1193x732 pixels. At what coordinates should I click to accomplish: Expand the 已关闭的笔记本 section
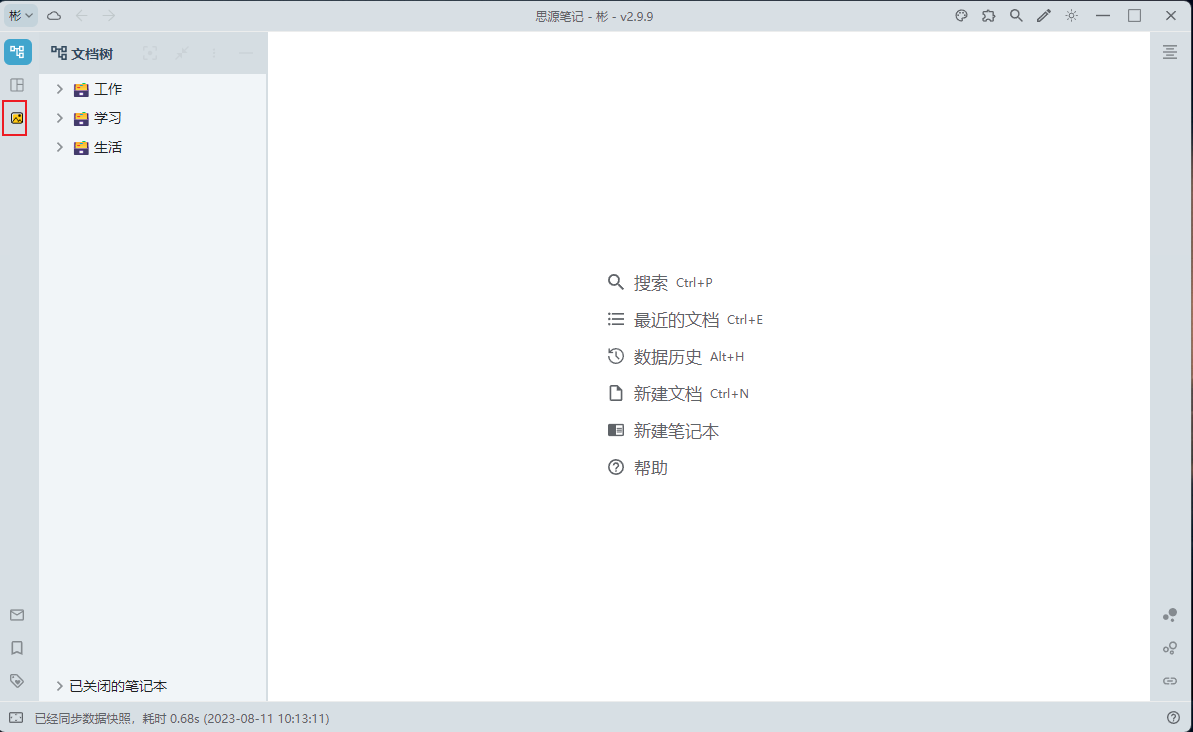59,685
